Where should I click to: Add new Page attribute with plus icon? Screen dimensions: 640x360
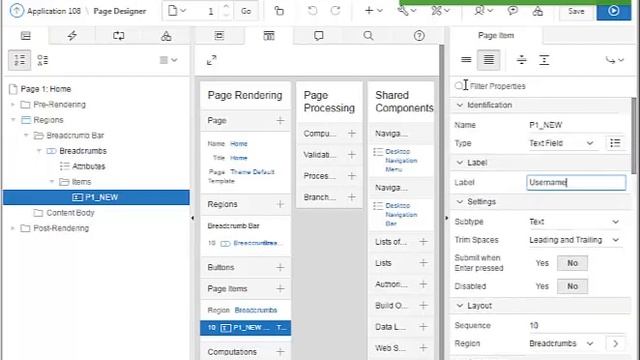(280, 120)
